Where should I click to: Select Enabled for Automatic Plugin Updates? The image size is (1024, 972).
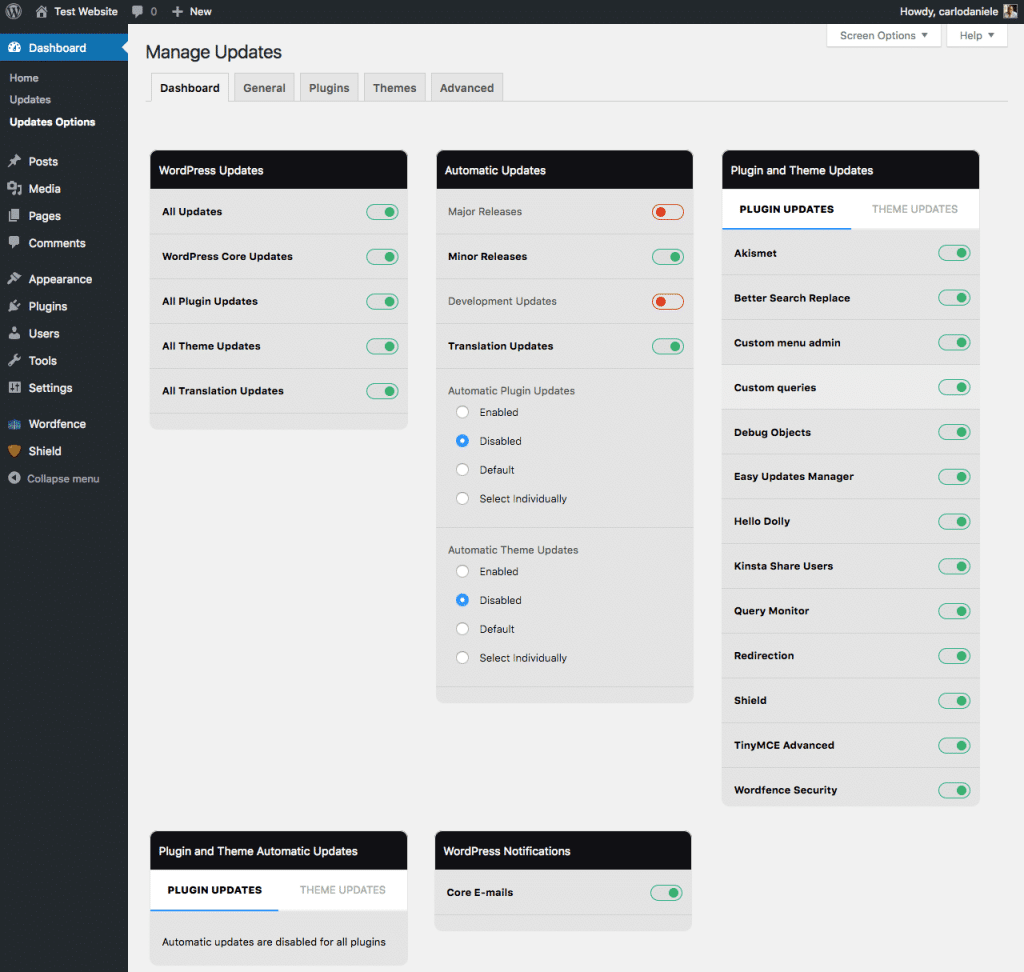(x=462, y=412)
